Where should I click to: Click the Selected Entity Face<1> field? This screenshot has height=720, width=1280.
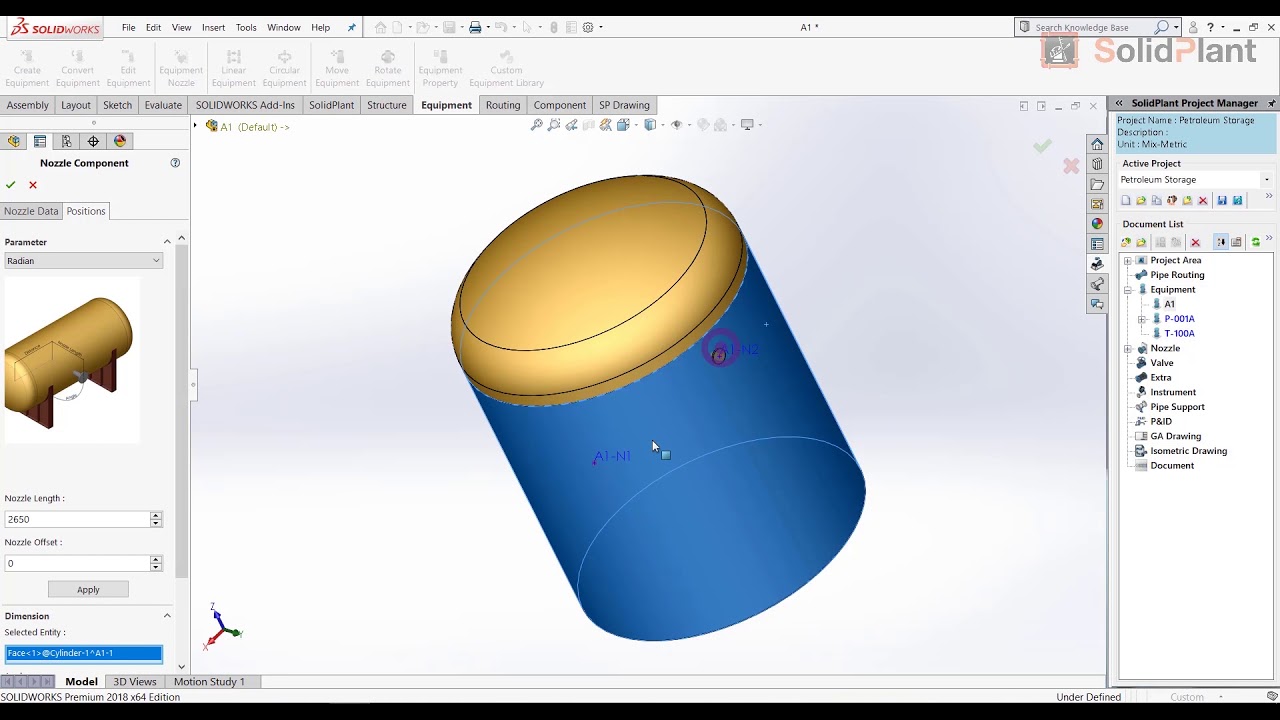coord(83,653)
